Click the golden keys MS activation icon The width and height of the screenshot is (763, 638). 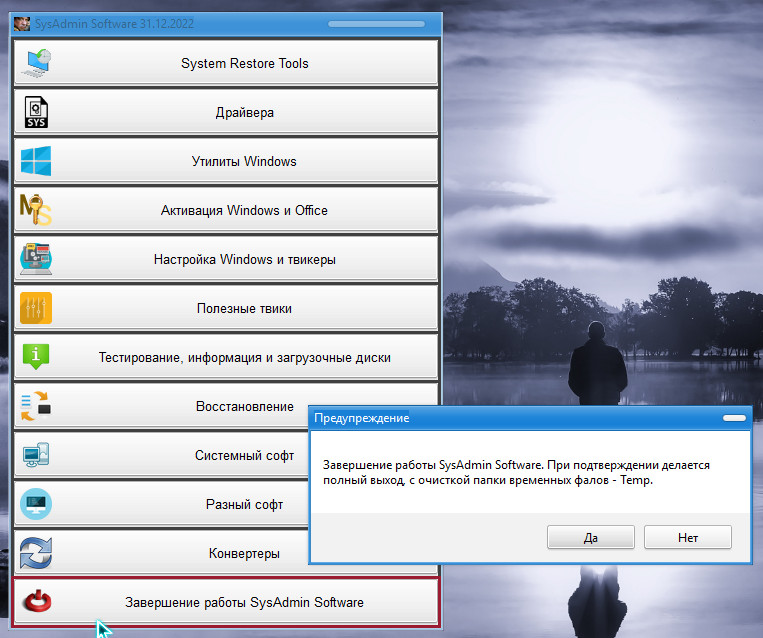tap(36, 210)
